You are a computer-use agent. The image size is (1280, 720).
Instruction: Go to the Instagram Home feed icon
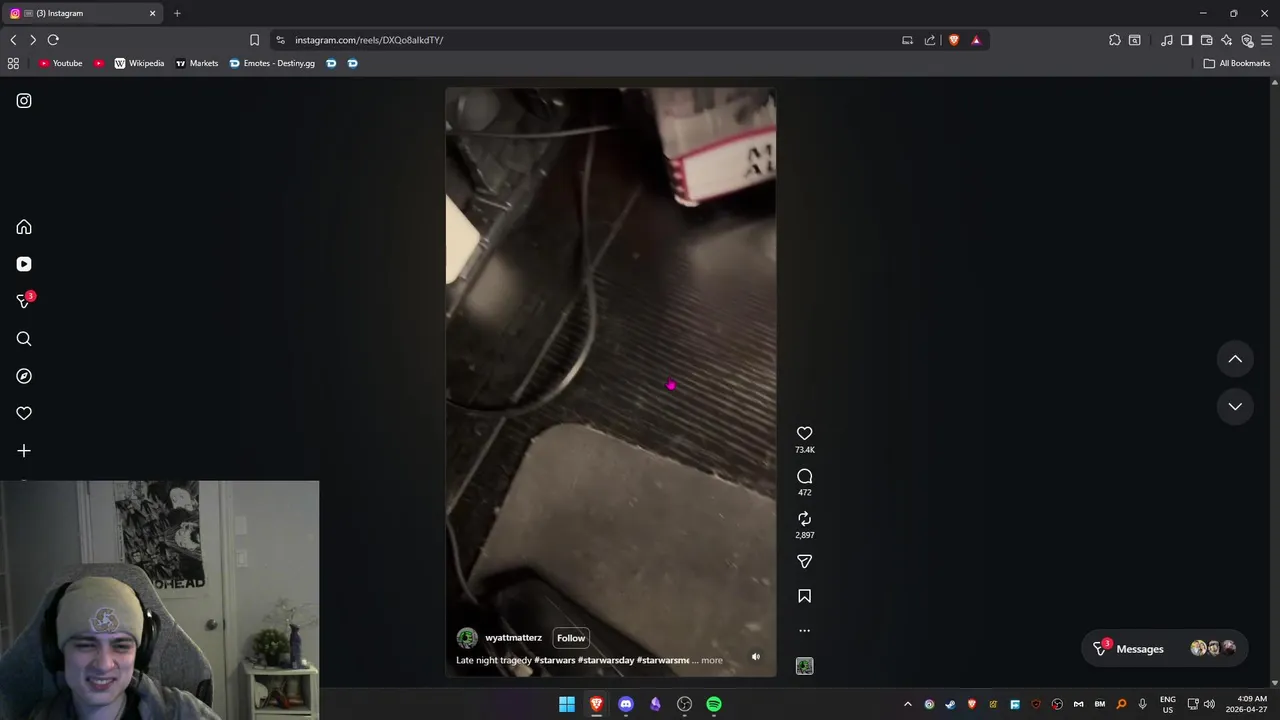[x=24, y=227]
